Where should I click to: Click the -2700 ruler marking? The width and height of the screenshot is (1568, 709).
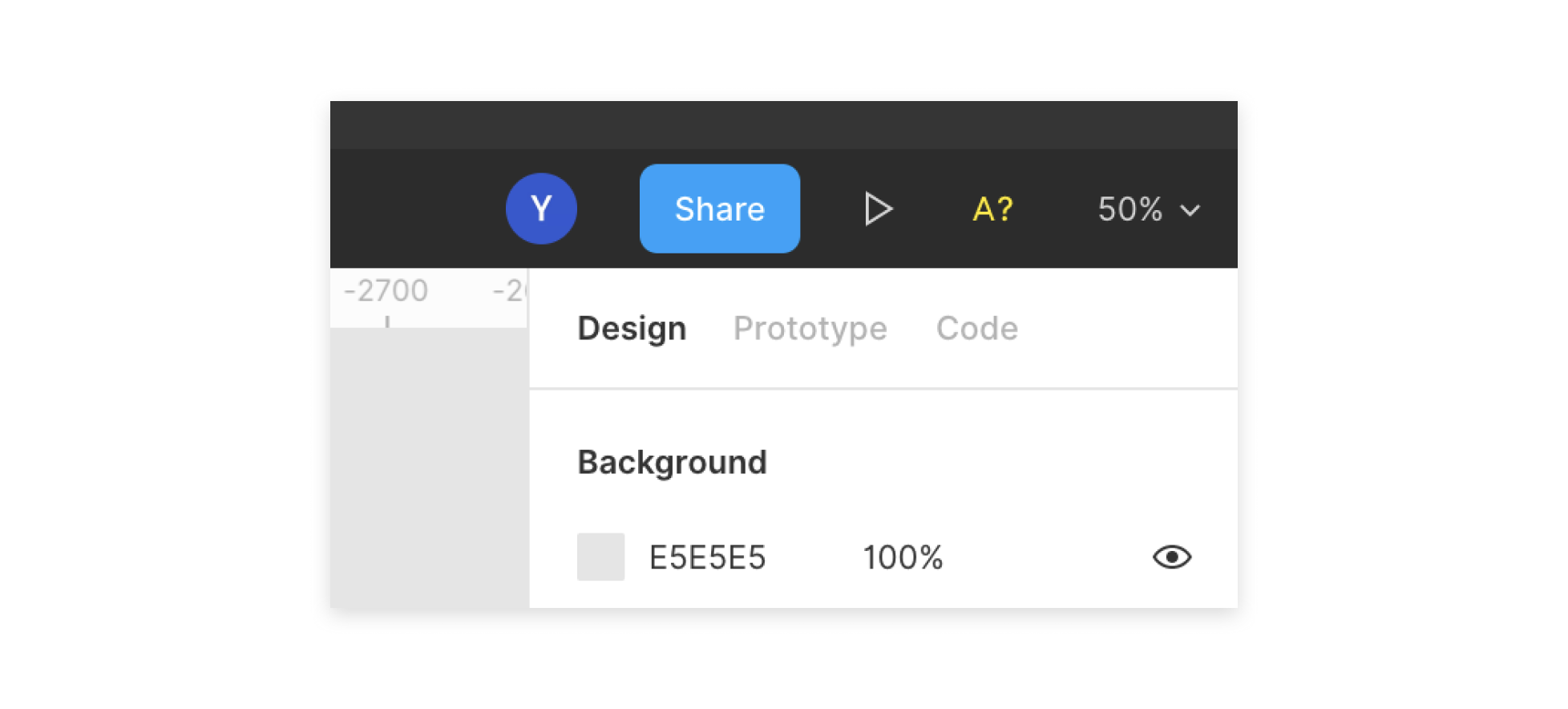386,290
